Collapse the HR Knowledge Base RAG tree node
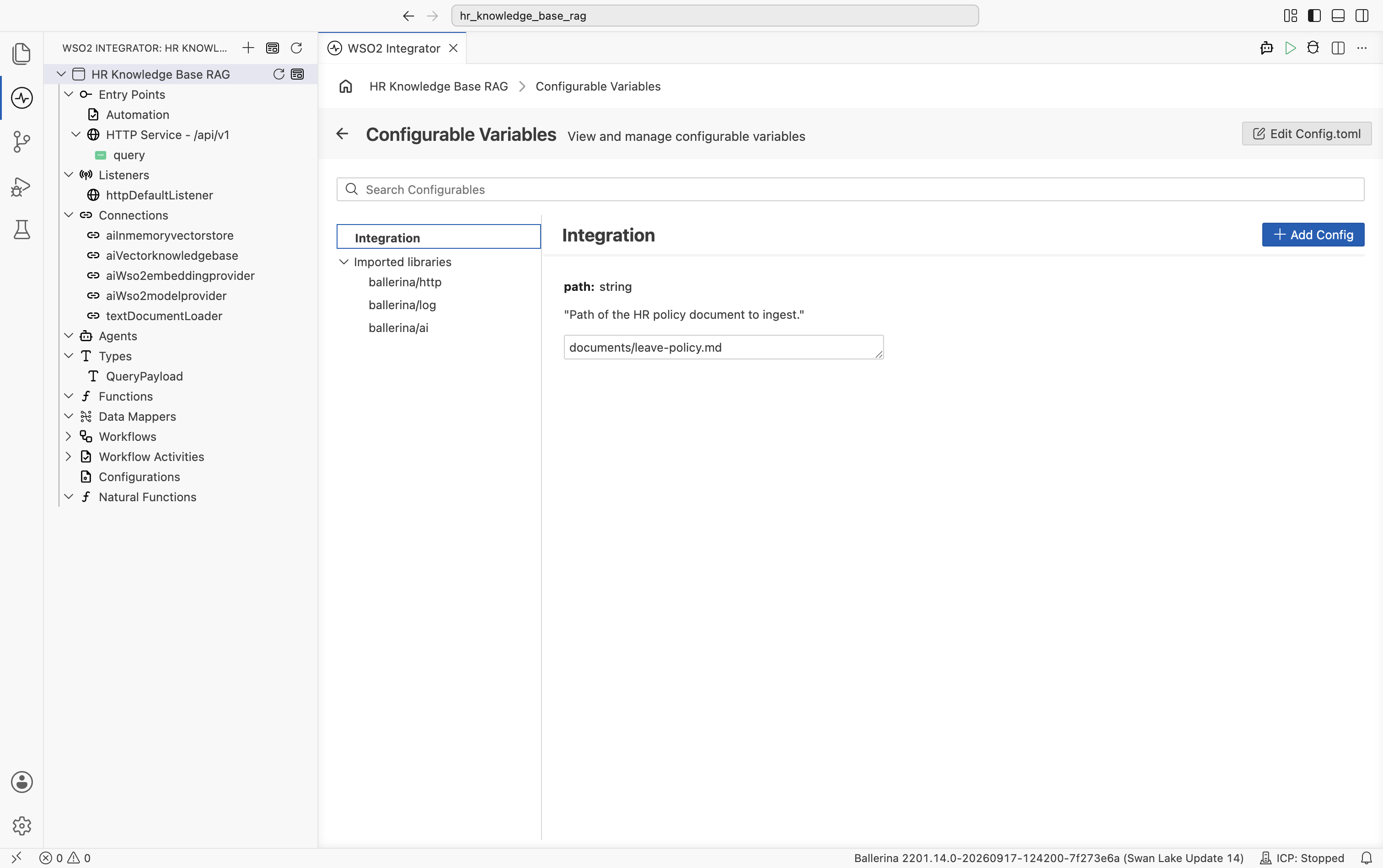The width and height of the screenshot is (1383, 868). coord(61,74)
